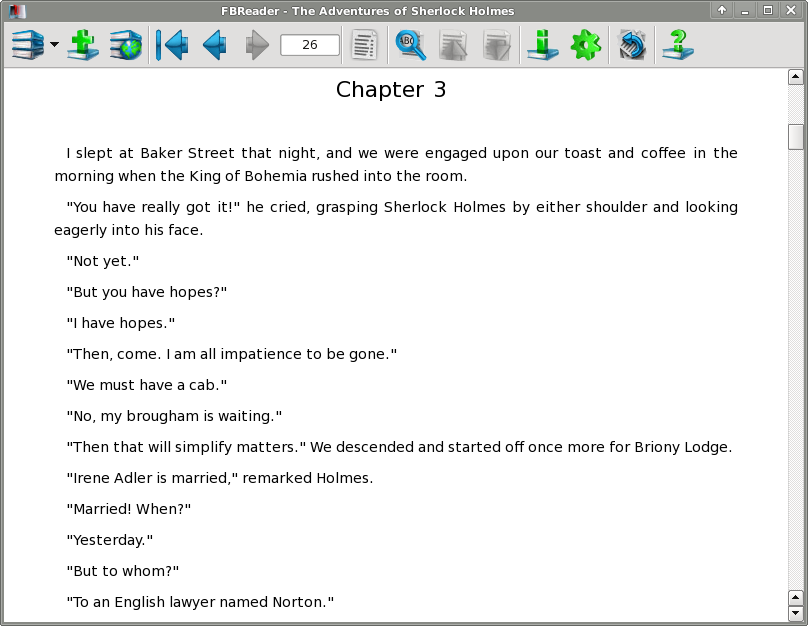Click the FBReader app icon in title bar
This screenshot has height=626, width=808.
tap(17, 11)
